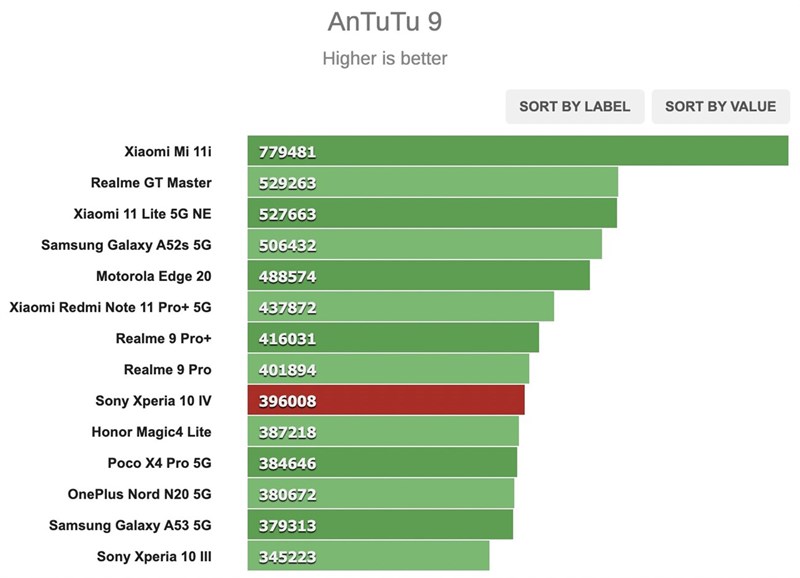
Task: Click the Sort by Value button
Action: (720, 107)
